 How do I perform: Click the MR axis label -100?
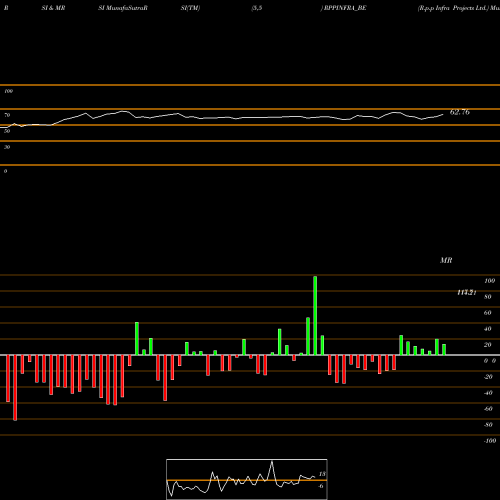coord(490,441)
